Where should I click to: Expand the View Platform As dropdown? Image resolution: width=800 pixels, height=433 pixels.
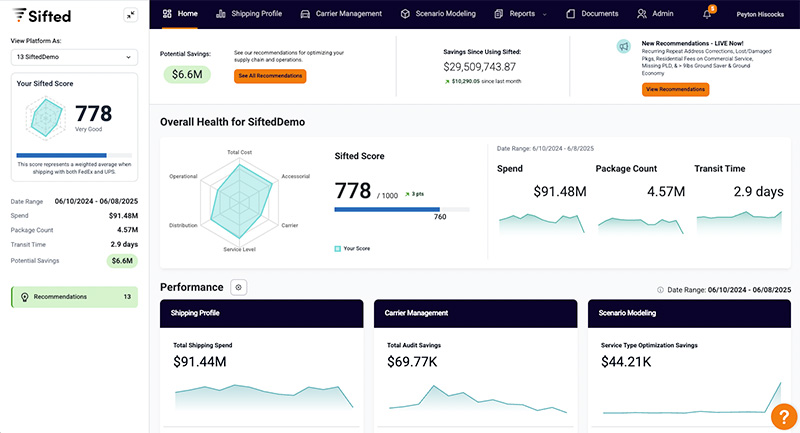(x=74, y=58)
